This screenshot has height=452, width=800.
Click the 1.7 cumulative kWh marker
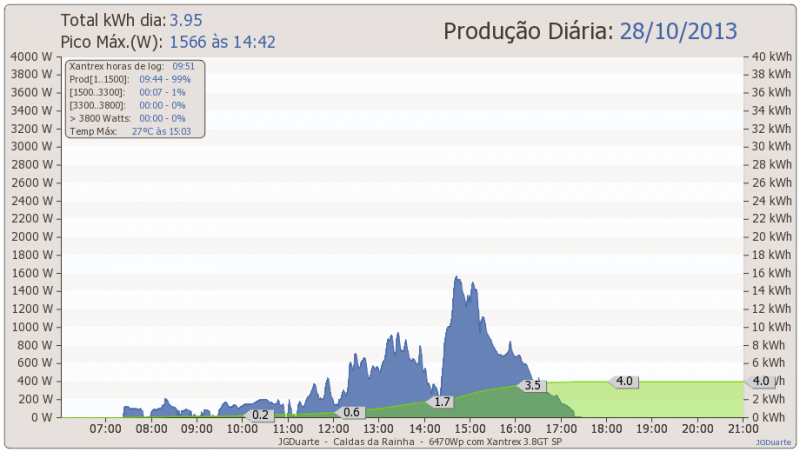(x=441, y=401)
